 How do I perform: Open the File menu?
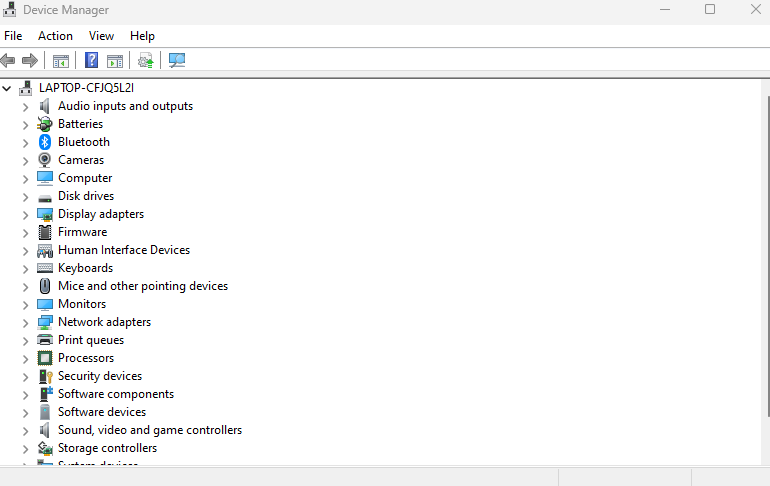pyautogui.click(x=13, y=36)
